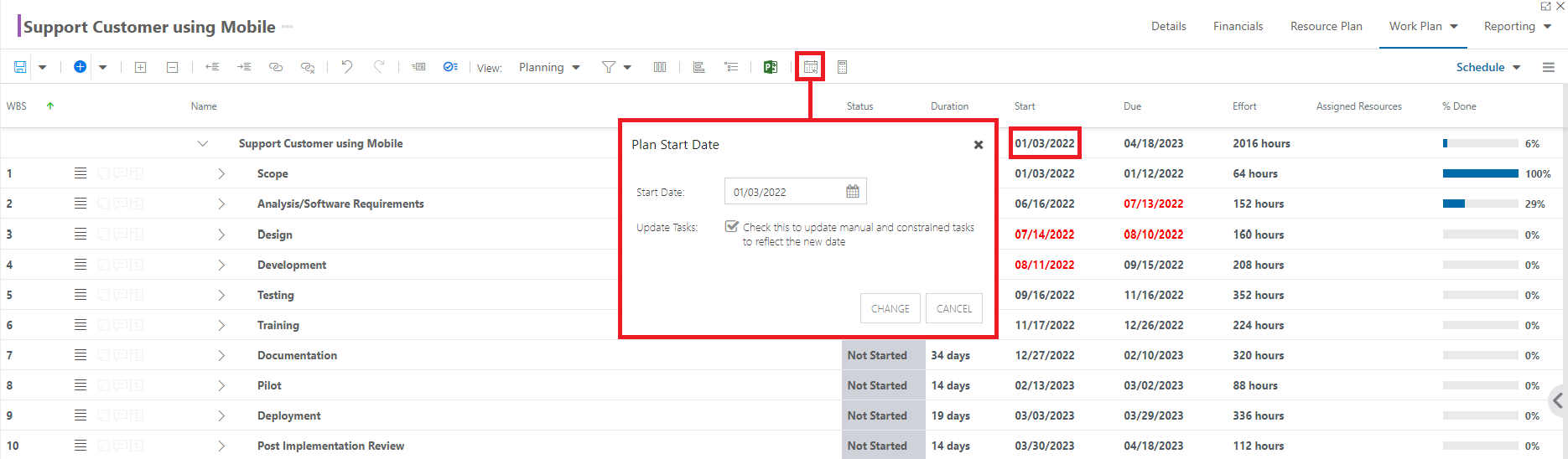Open the Filter funnel dropdown
The width and height of the screenshot is (1568, 459).
pos(616,67)
